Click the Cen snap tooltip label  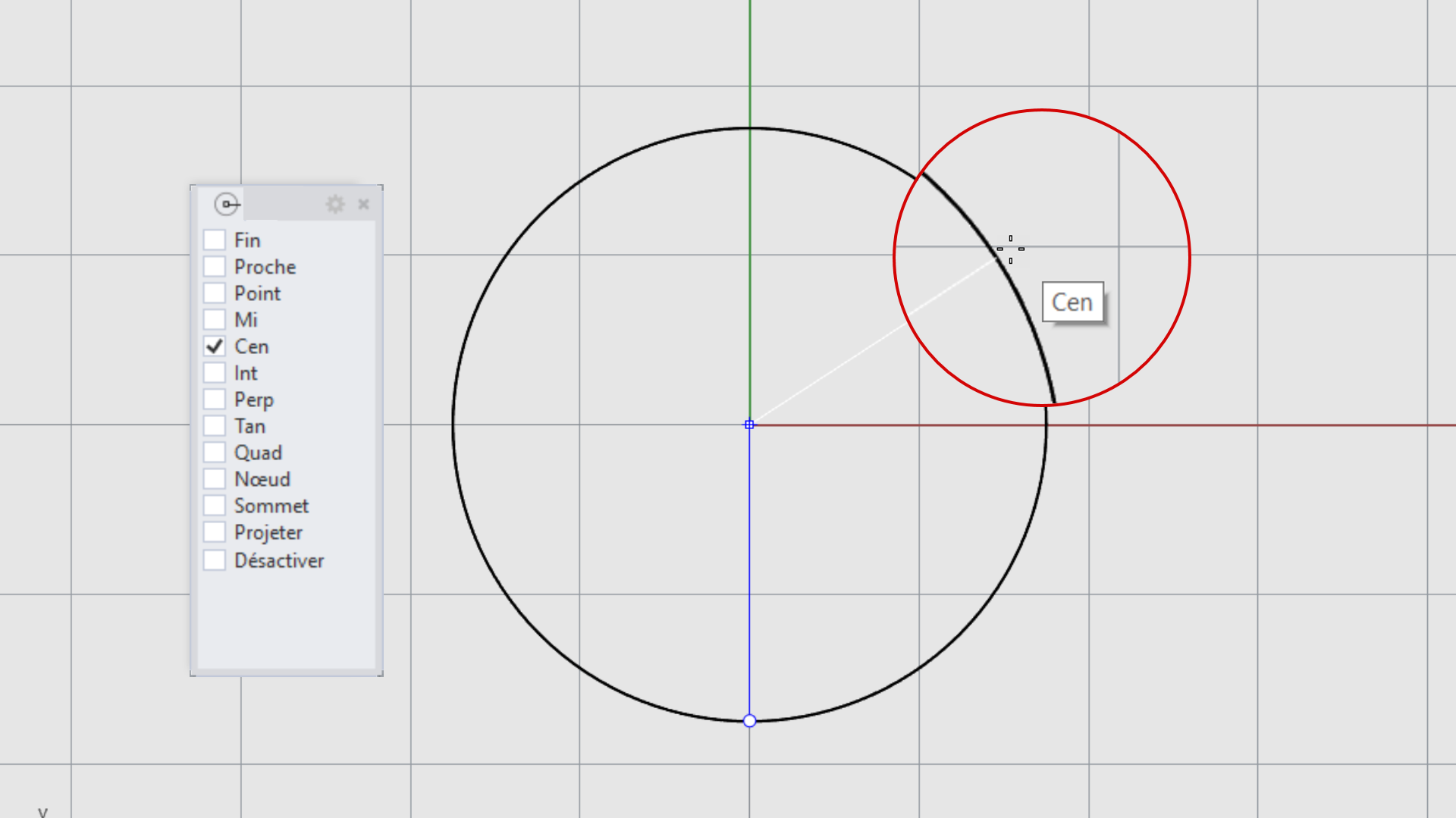pos(1072,302)
